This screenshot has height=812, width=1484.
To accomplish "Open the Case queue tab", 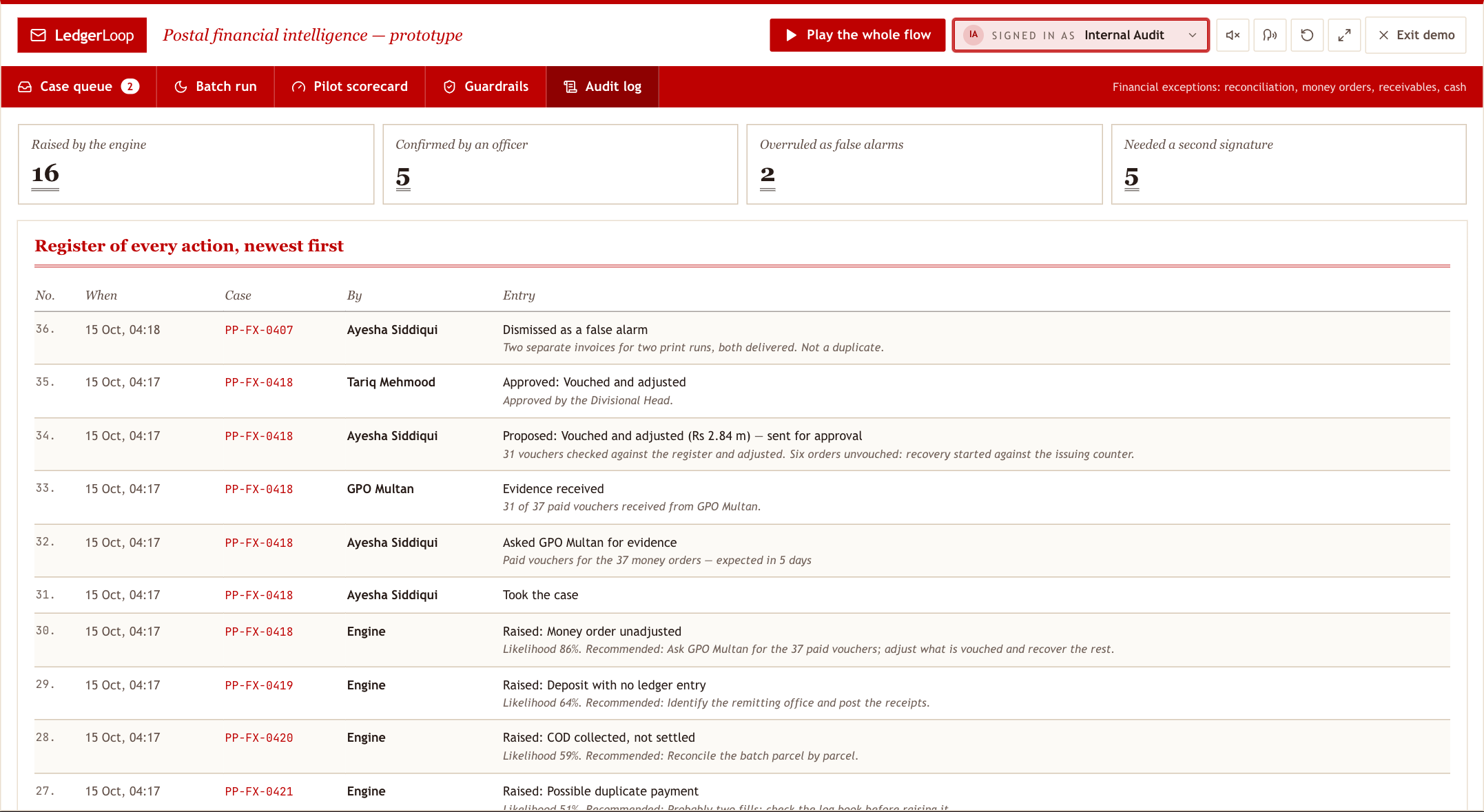I will pos(79,87).
